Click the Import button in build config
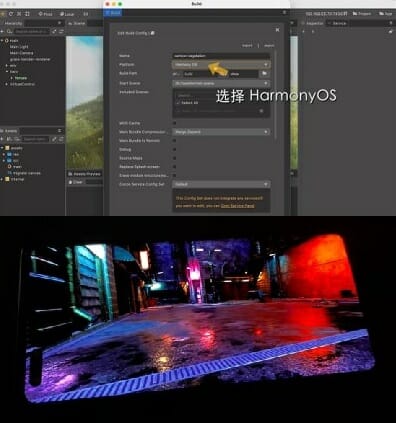This screenshot has width=396, height=423. [247, 46]
